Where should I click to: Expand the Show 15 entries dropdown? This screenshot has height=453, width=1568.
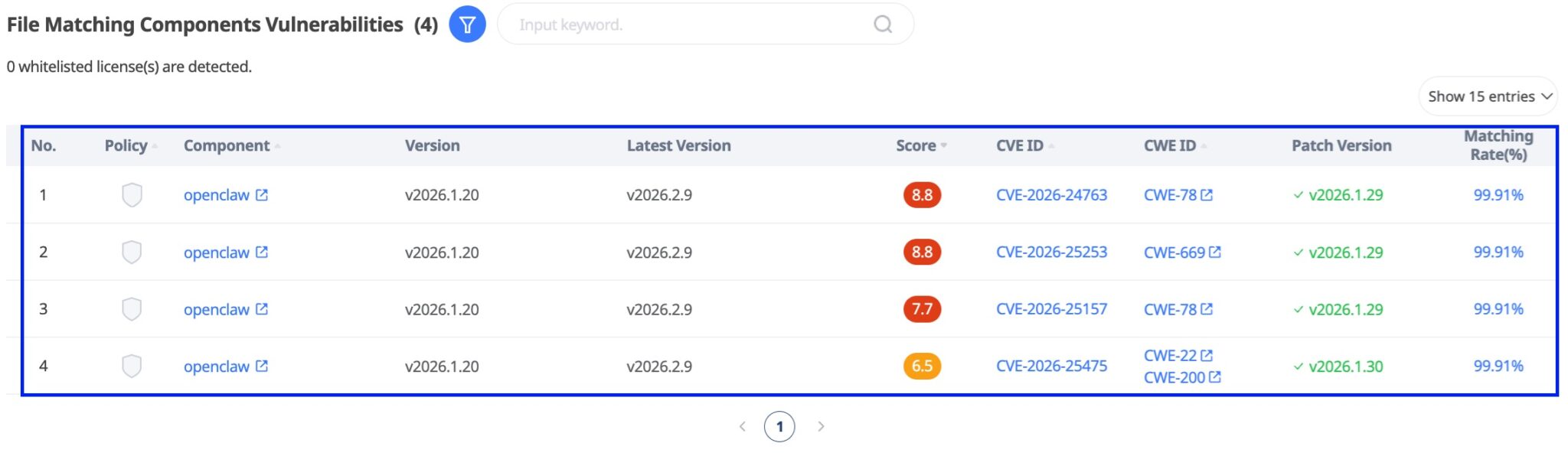(1488, 96)
